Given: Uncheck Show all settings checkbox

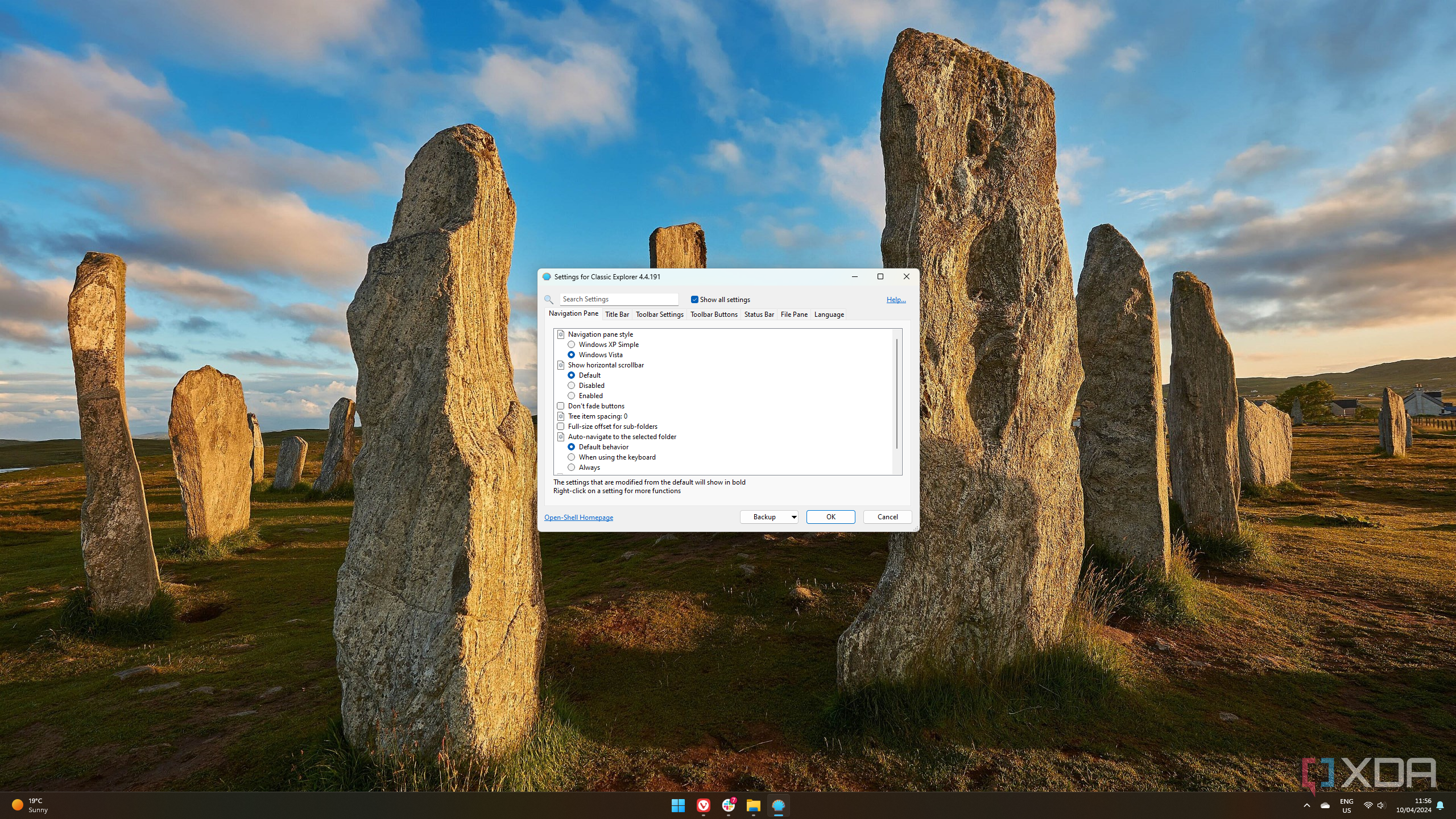Looking at the screenshot, I should [x=694, y=300].
